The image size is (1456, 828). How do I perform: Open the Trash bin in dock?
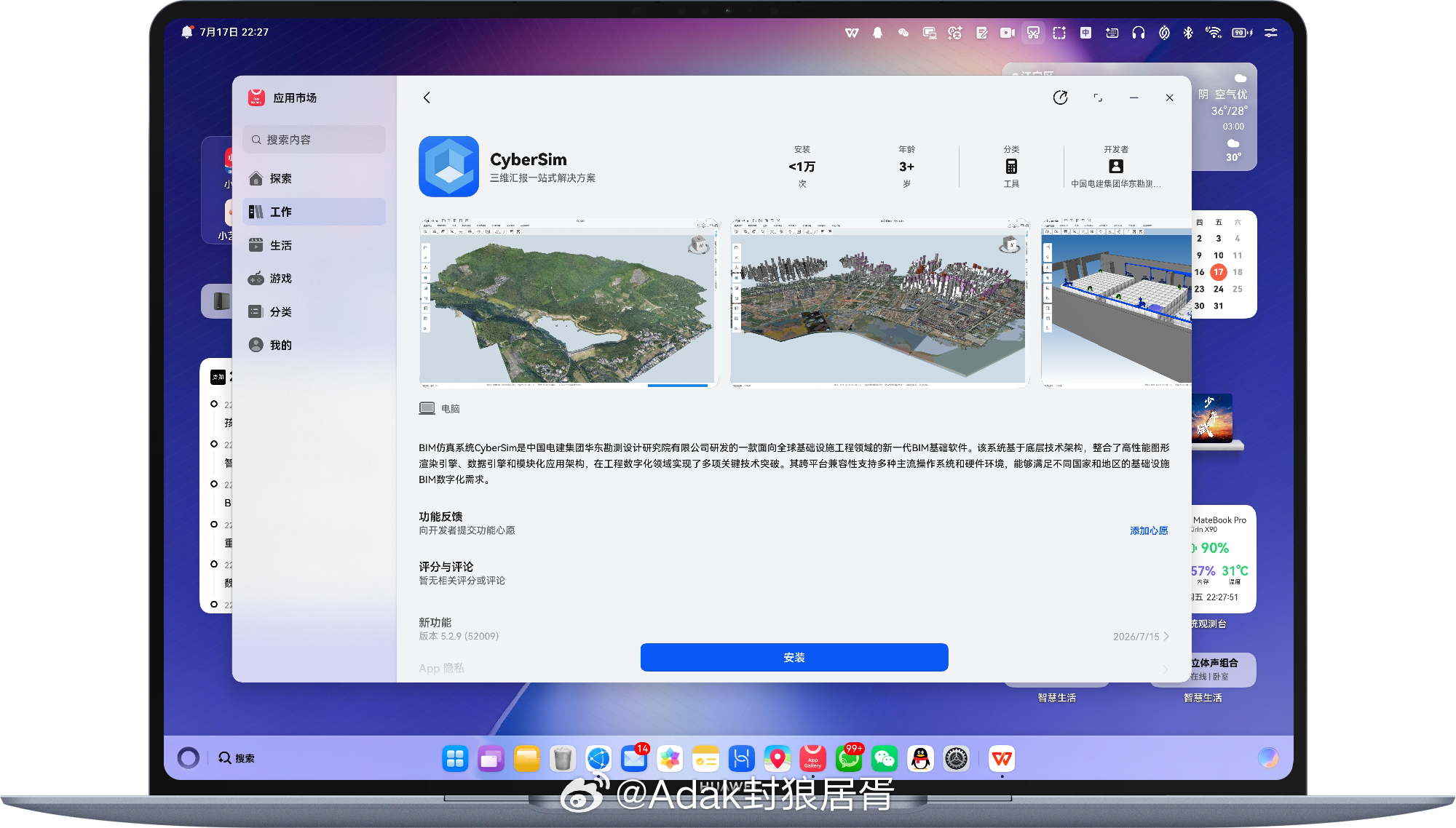562,759
